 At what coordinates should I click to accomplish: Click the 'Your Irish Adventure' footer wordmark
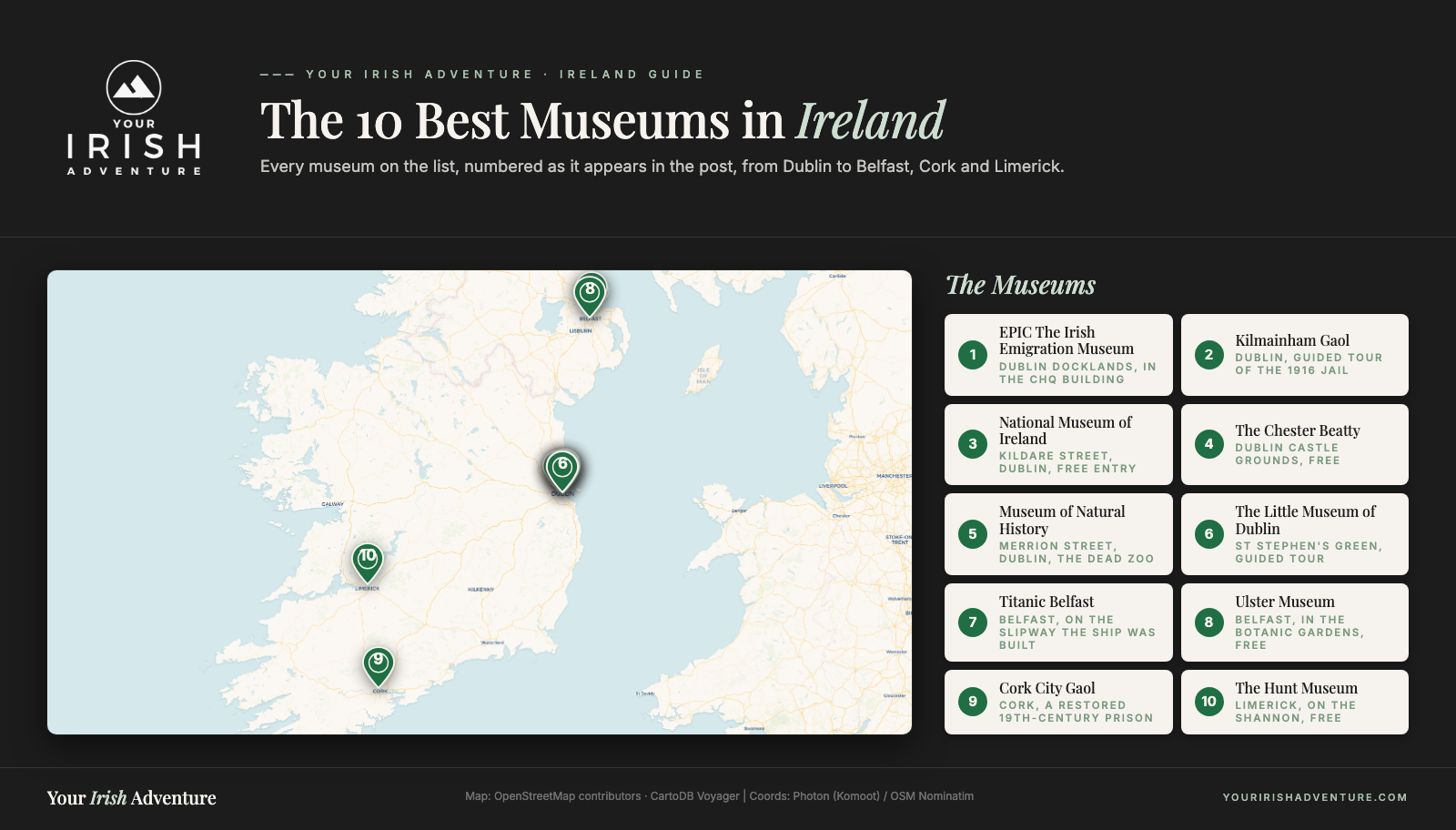[x=132, y=798]
